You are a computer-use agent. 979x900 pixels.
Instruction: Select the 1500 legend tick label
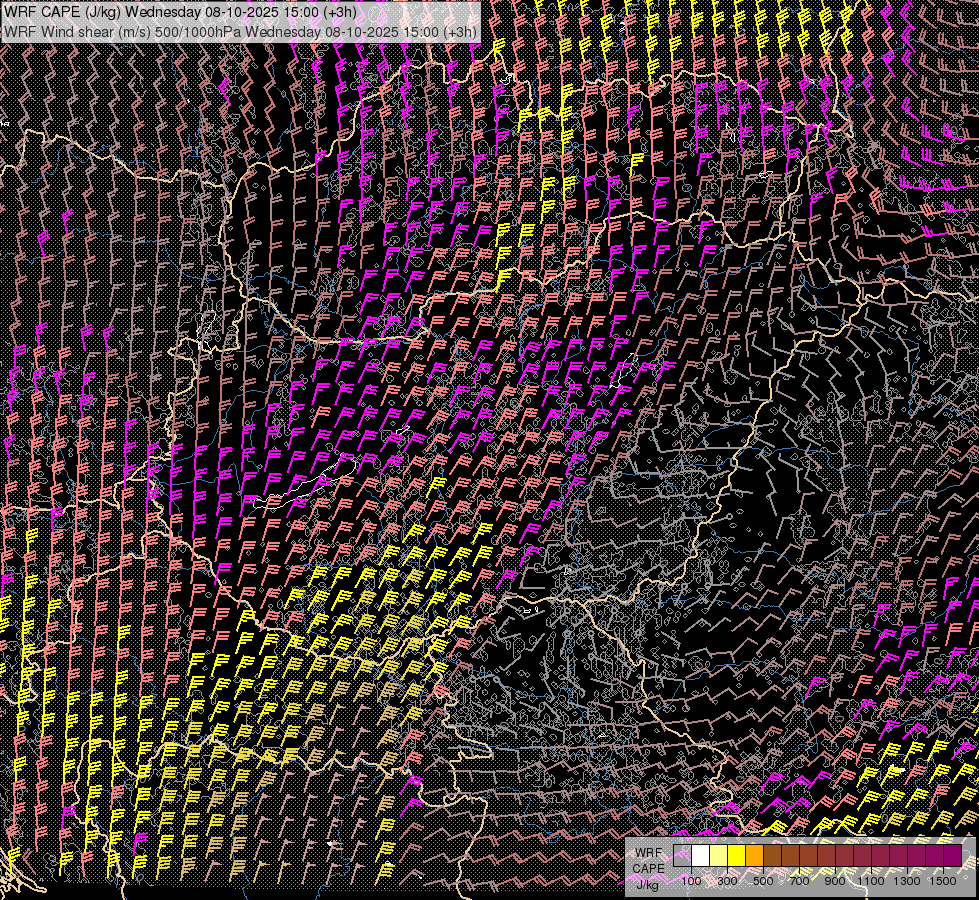pos(944,880)
